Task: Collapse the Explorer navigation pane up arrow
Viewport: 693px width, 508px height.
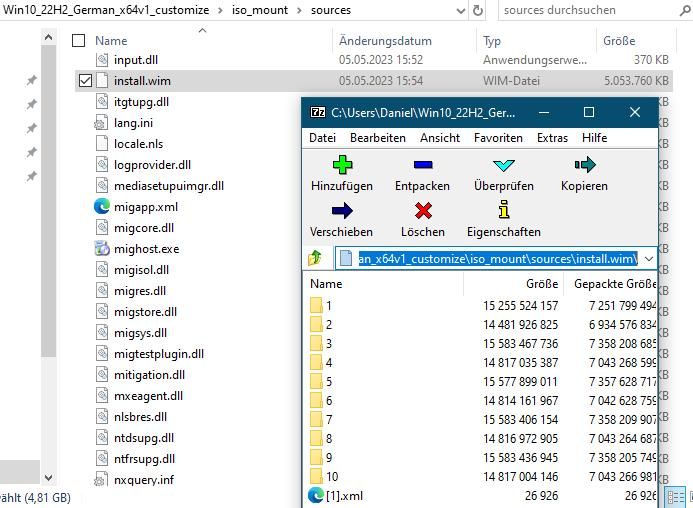Action: click(x=49, y=38)
